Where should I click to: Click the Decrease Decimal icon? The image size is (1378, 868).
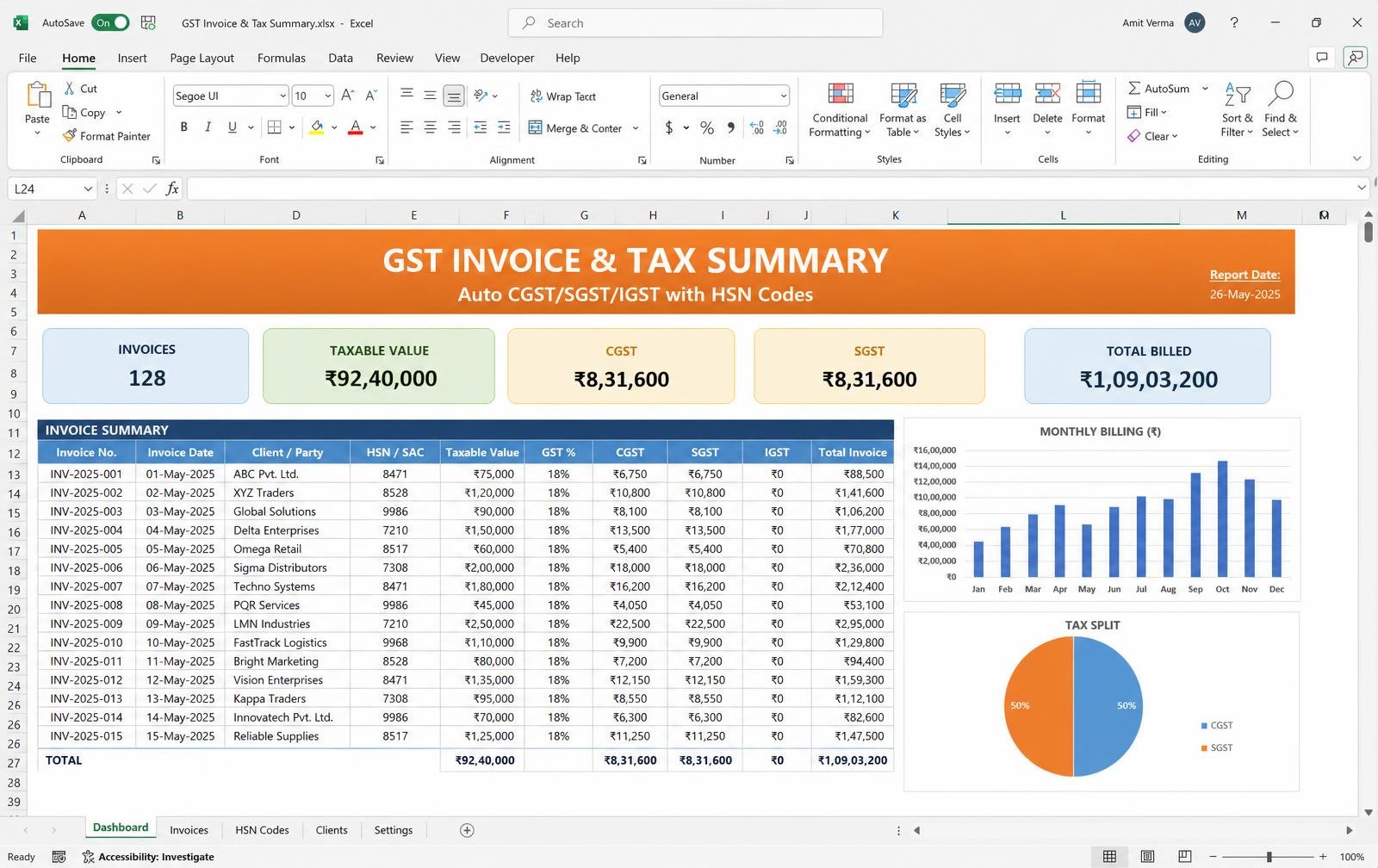(780, 127)
